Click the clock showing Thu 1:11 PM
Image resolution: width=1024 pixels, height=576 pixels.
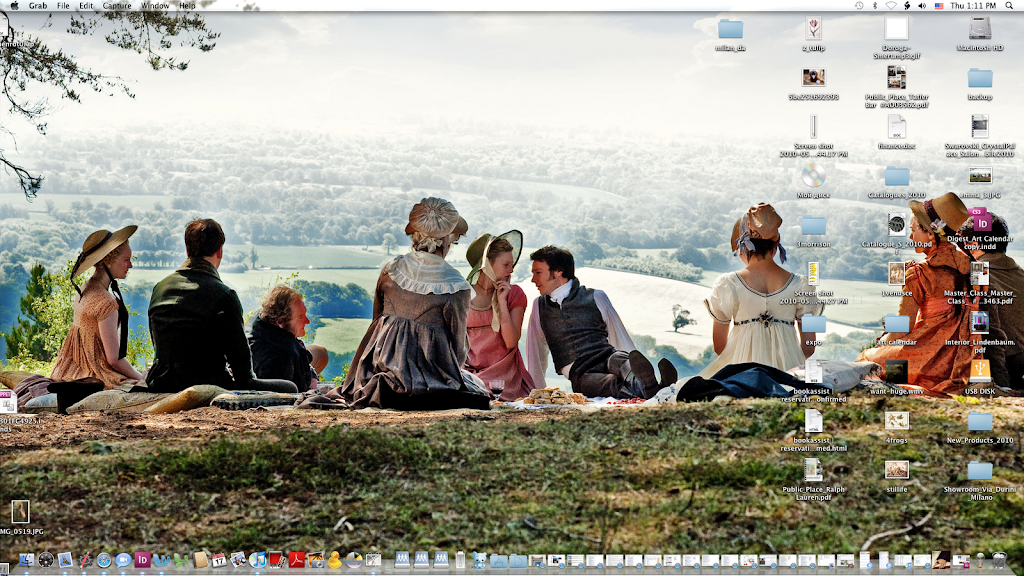point(973,5)
